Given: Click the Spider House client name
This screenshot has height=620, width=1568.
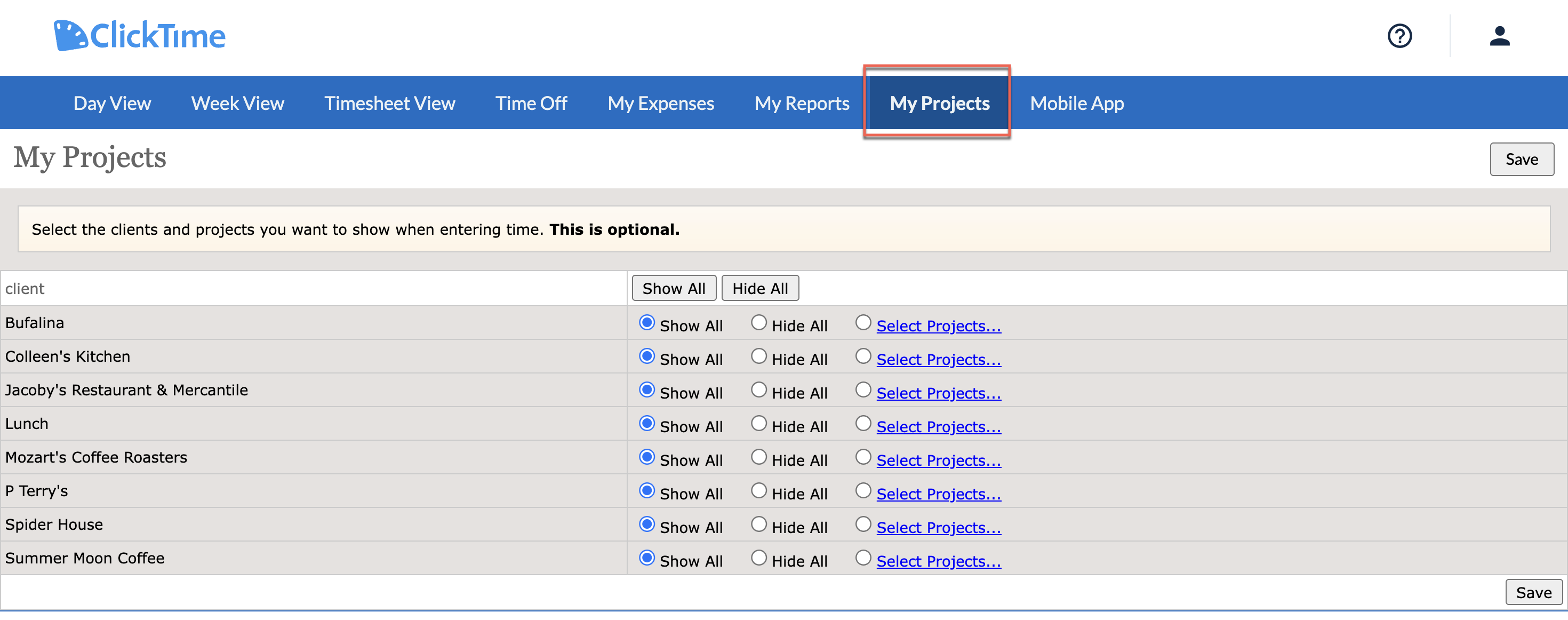Looking at the screenshot, I should 54,524.
